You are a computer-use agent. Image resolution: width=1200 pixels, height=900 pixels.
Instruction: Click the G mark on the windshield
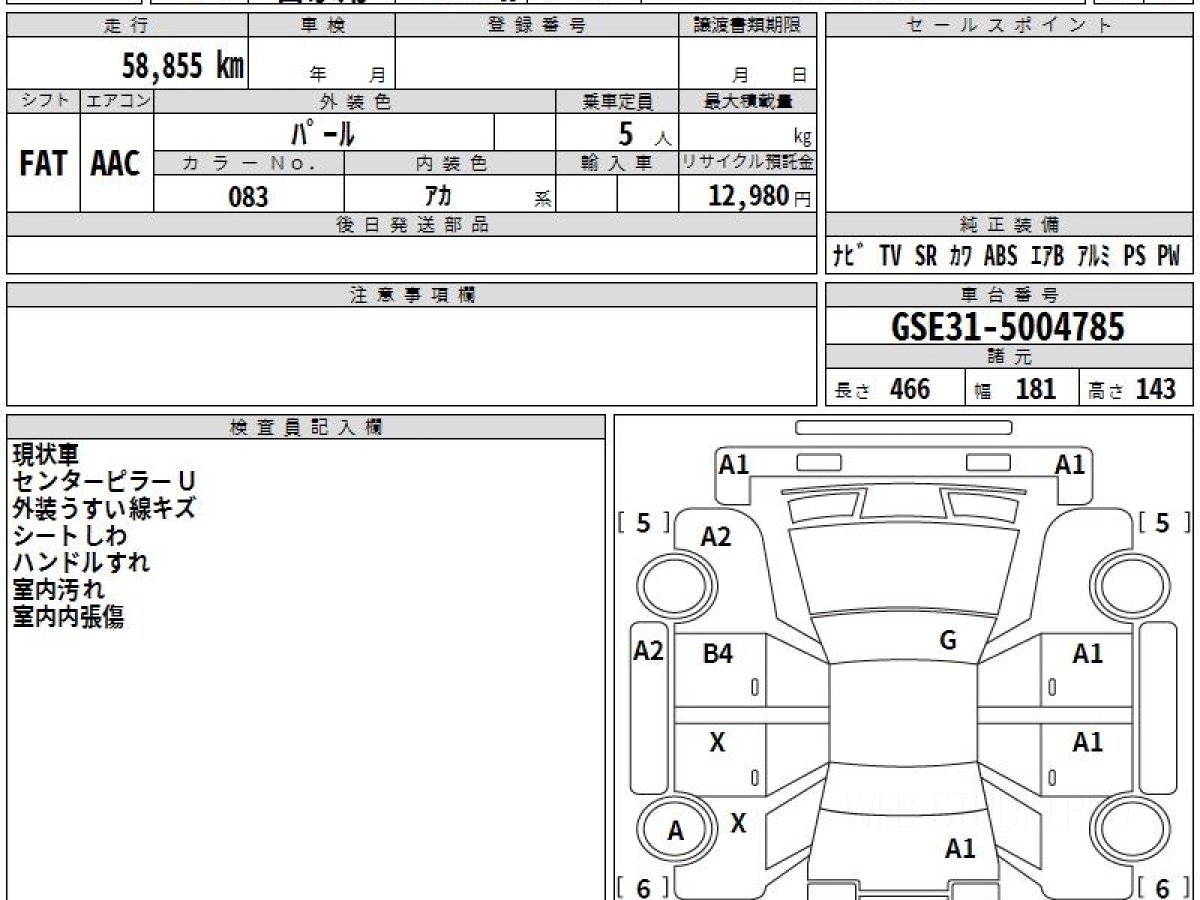948,641
